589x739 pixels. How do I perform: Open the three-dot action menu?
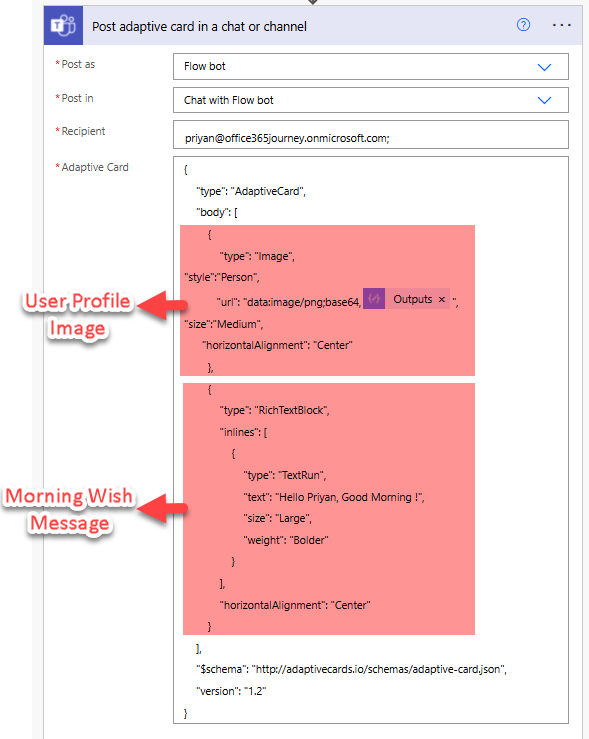point(562,25)
